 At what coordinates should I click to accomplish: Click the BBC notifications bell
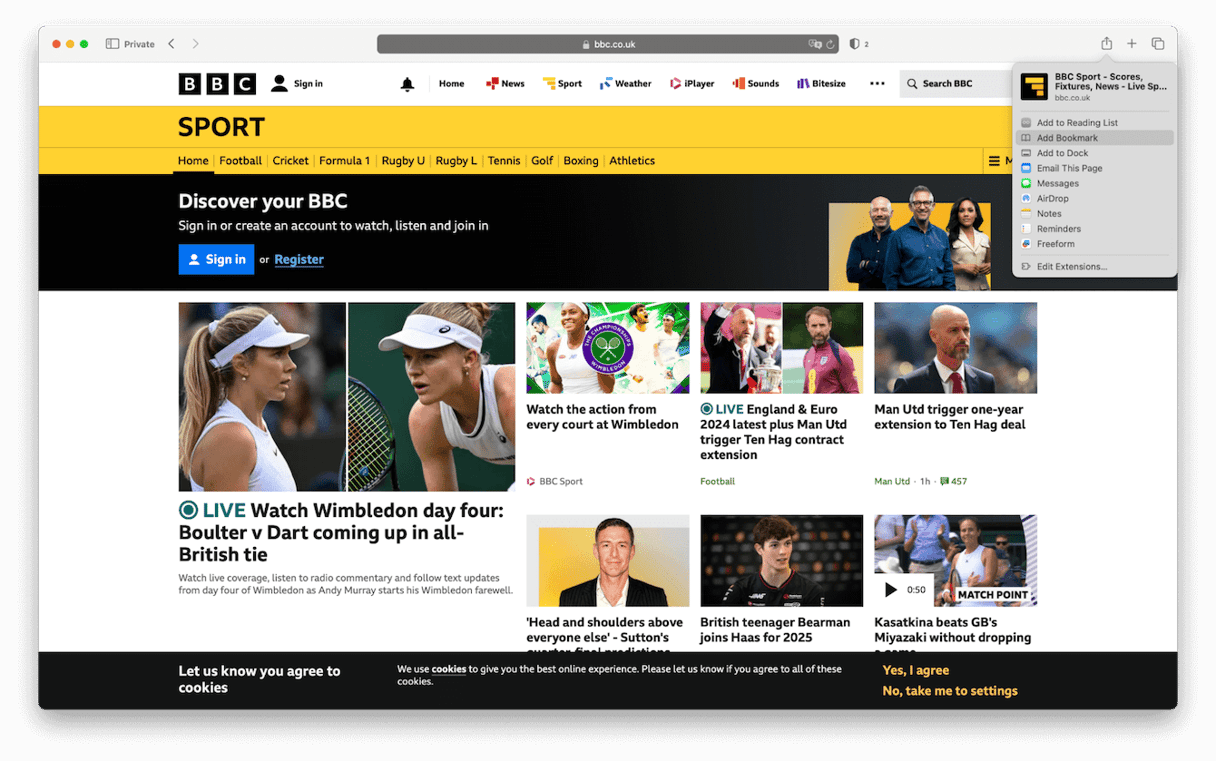[407, 85]
